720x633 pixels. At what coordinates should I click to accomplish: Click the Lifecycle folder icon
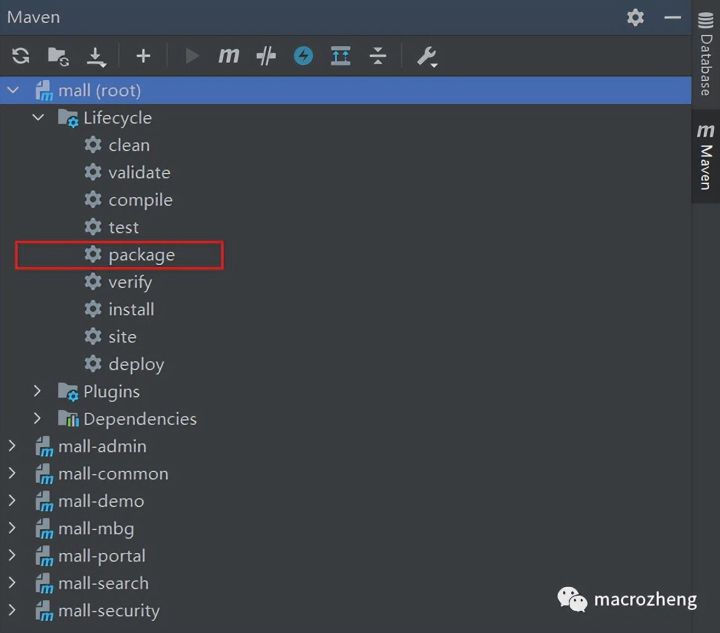68,118
